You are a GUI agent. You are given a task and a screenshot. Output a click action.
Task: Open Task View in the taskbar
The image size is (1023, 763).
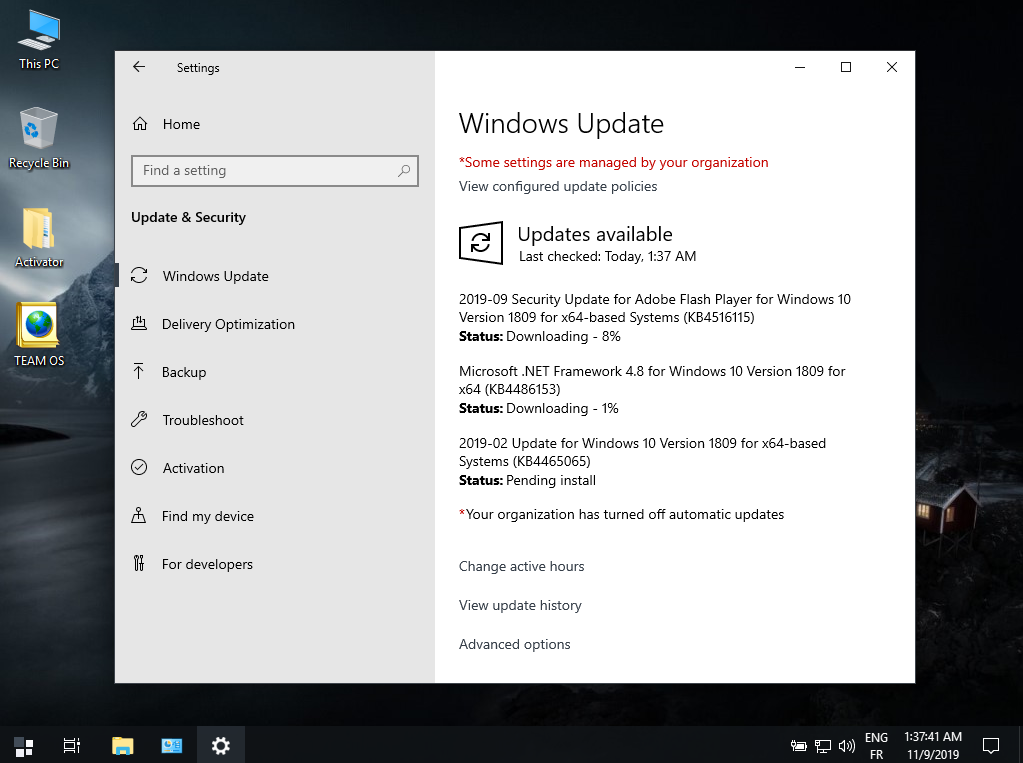point(72,745)
